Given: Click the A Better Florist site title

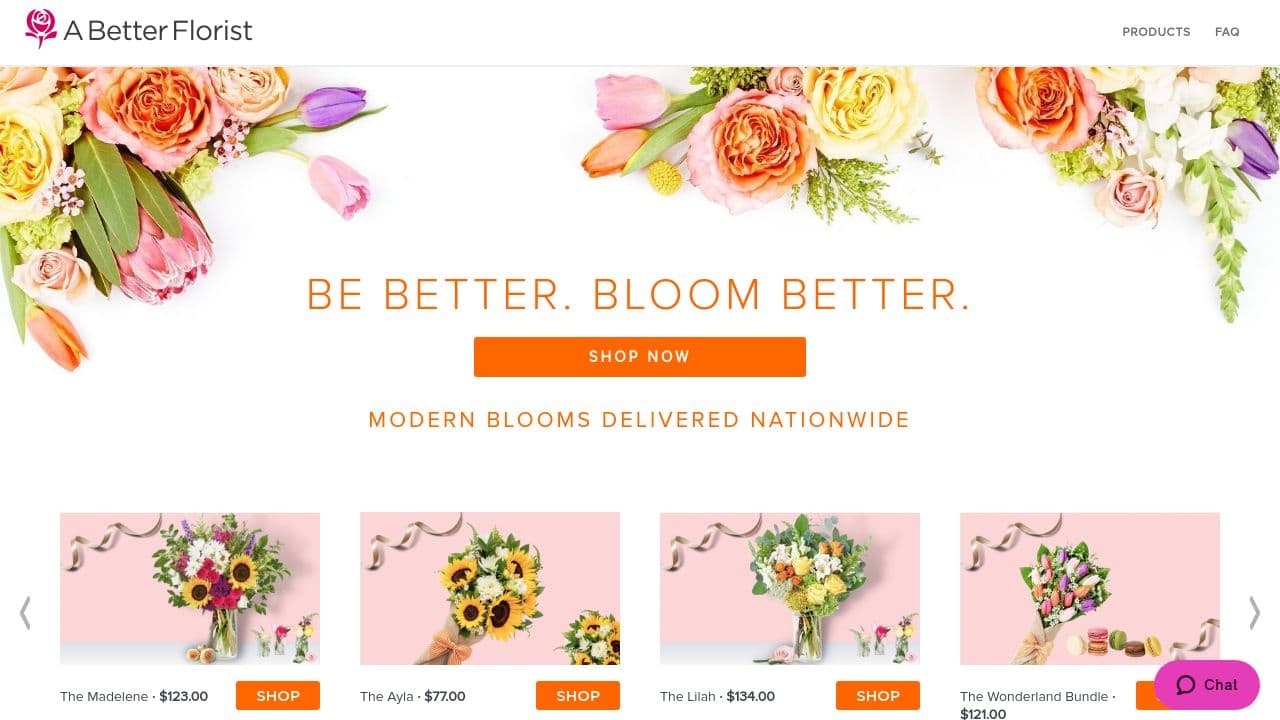Looking at the screenshot, I should click(x=157, y=31).
